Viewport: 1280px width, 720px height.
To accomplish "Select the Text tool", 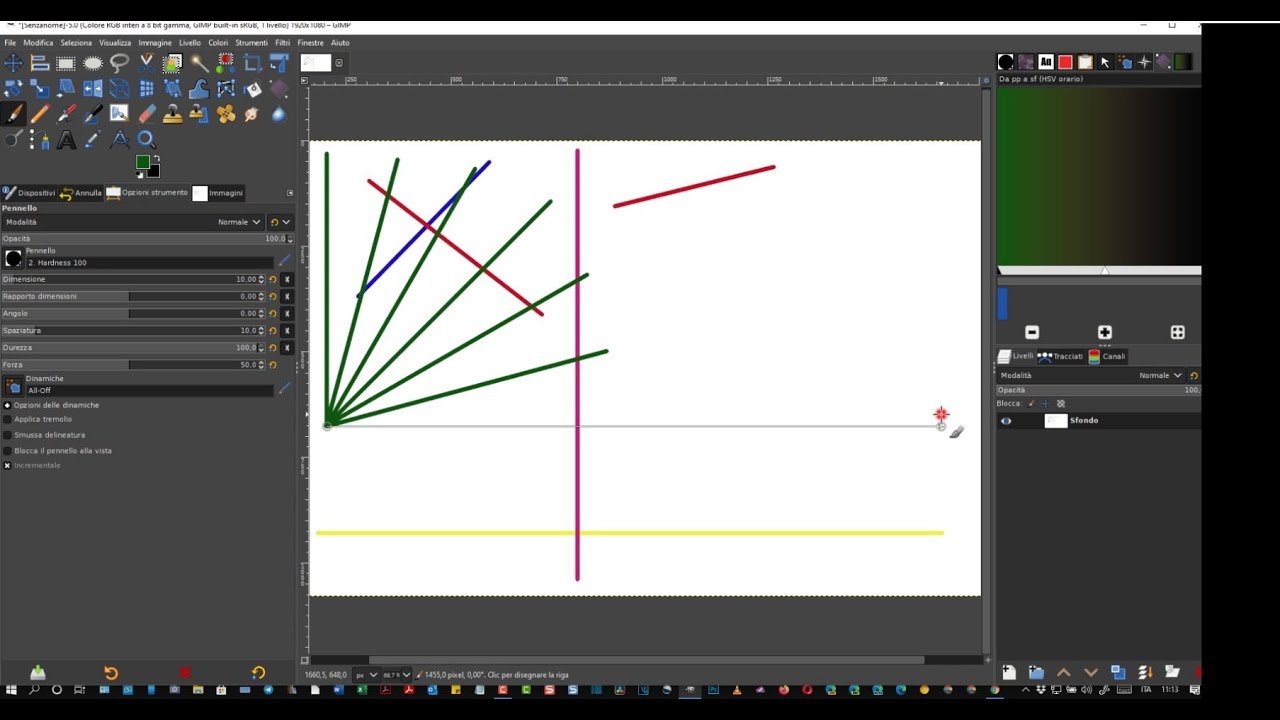I will 66,140.
